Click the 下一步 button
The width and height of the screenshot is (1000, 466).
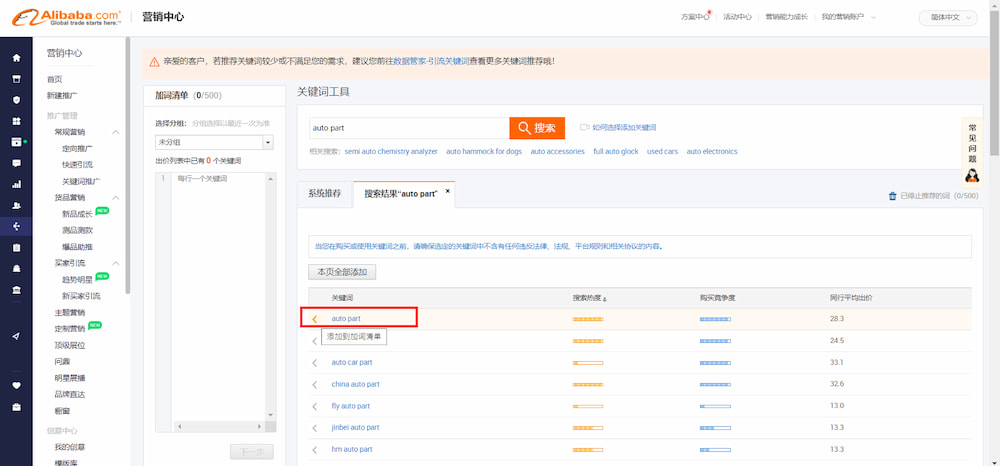point(252,452)
